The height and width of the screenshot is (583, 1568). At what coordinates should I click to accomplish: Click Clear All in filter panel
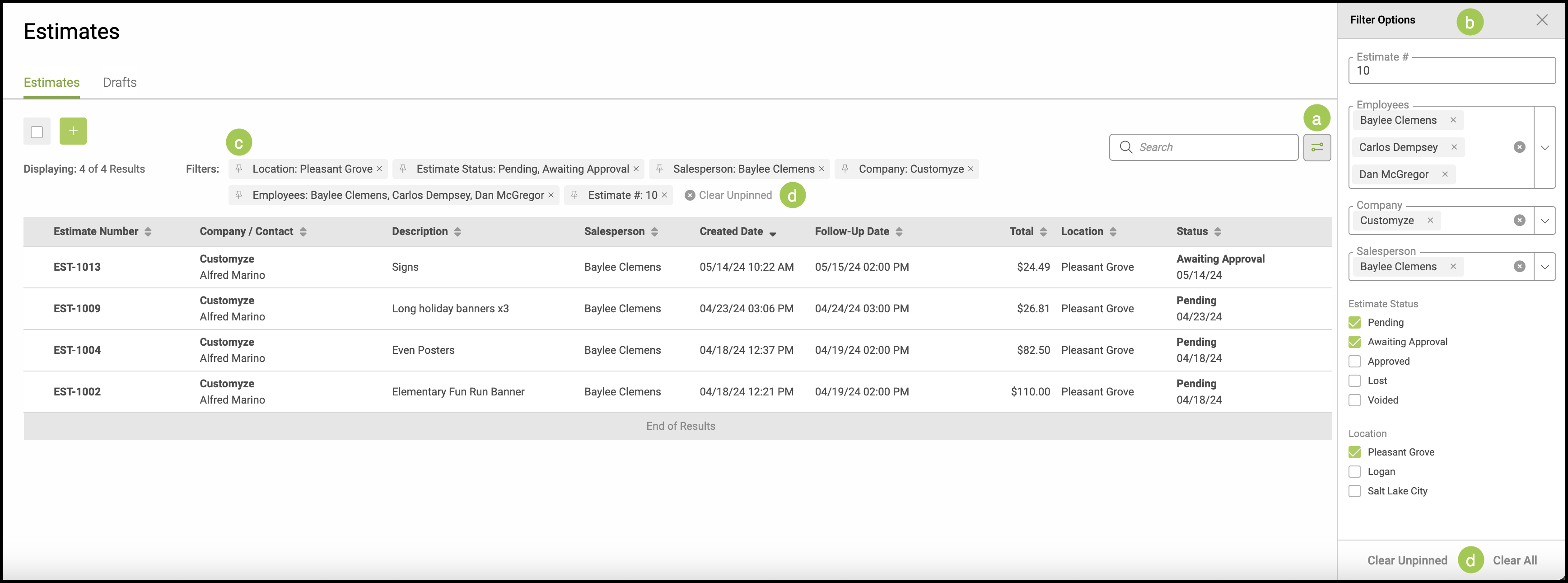[1514, 560]
